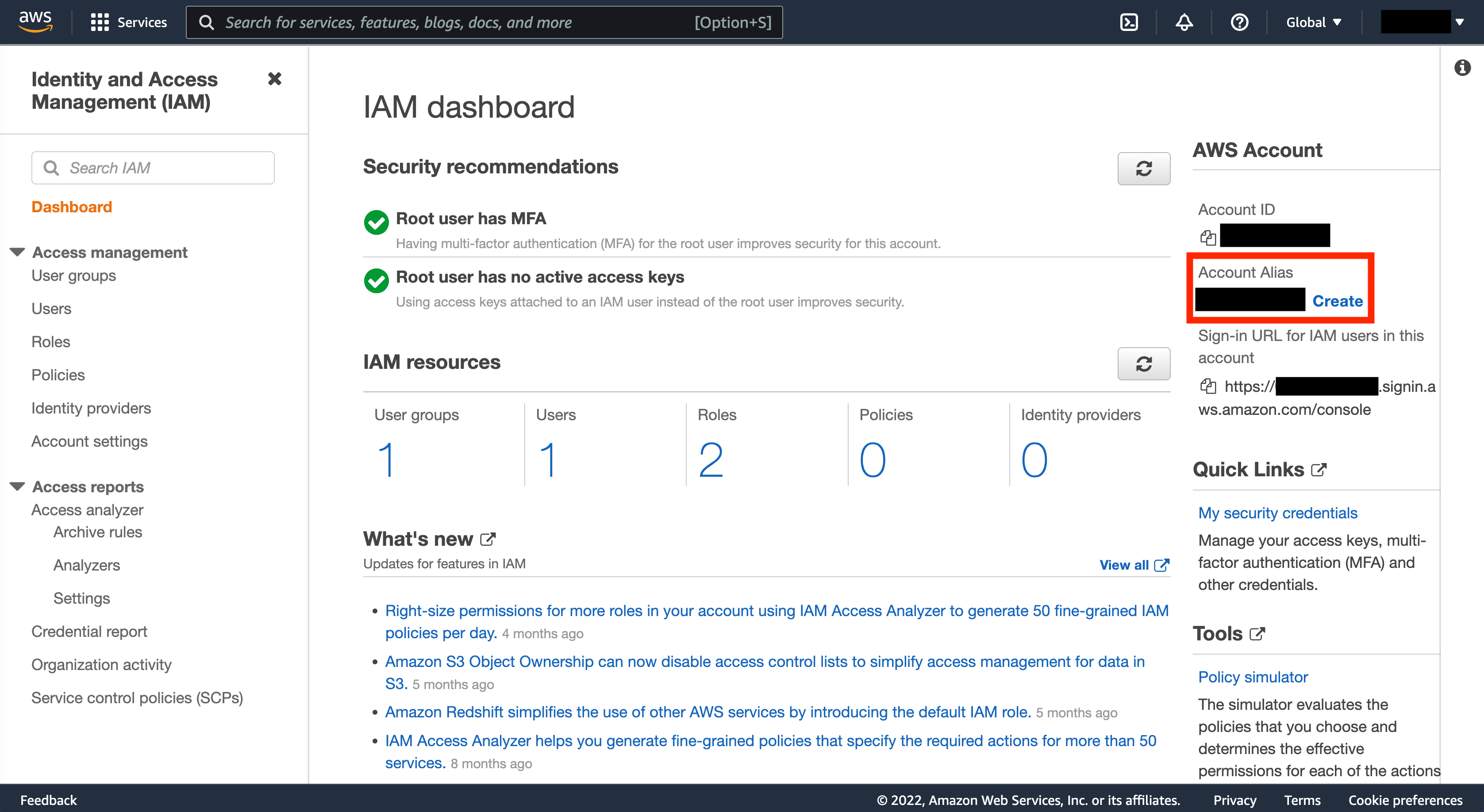Screen dimensions: 1484x812
Task: Click the Services label in top bar
Action: click(142, 23)
